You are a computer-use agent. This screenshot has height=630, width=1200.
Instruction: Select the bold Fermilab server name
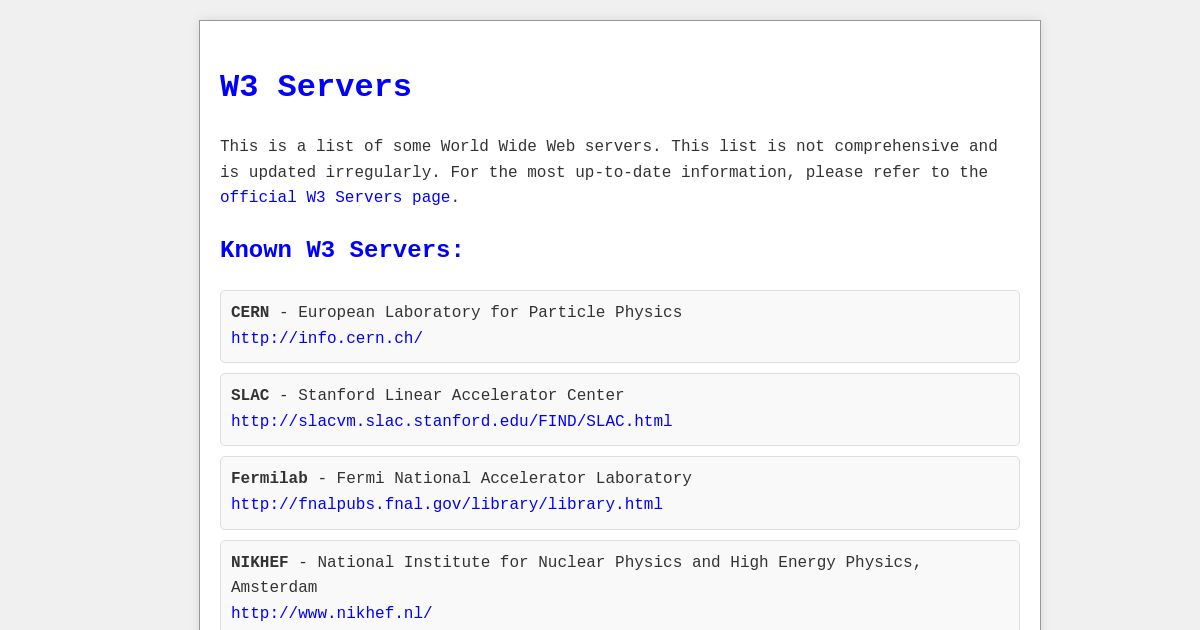(269, 479)
